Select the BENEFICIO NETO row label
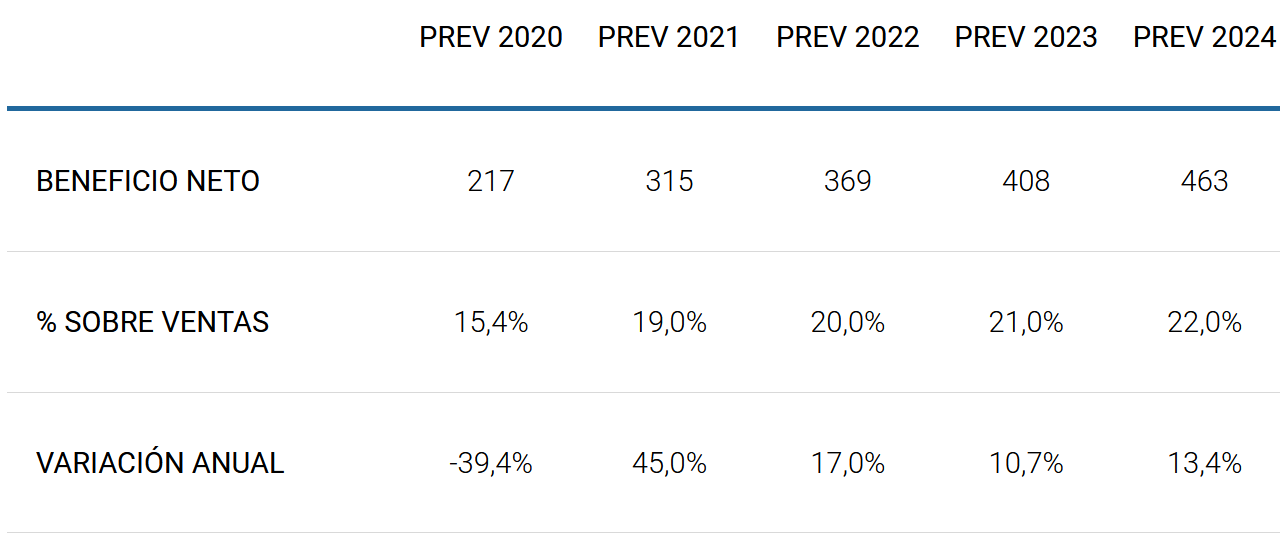The width and height of the screenshot is (1286, 539). tap(148, 181)
